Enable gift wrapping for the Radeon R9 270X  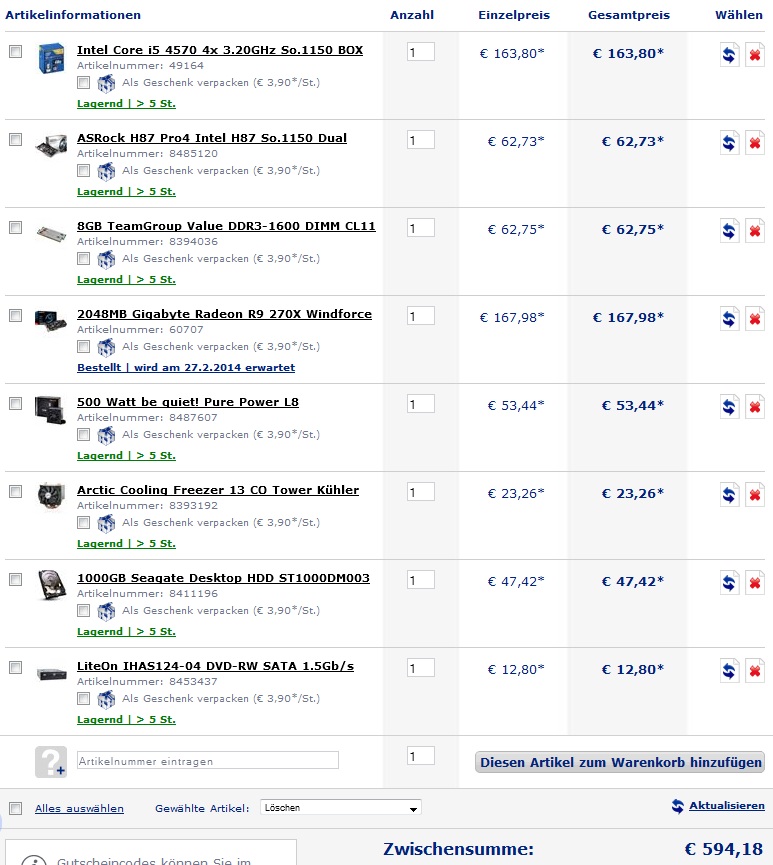(83, 346)
